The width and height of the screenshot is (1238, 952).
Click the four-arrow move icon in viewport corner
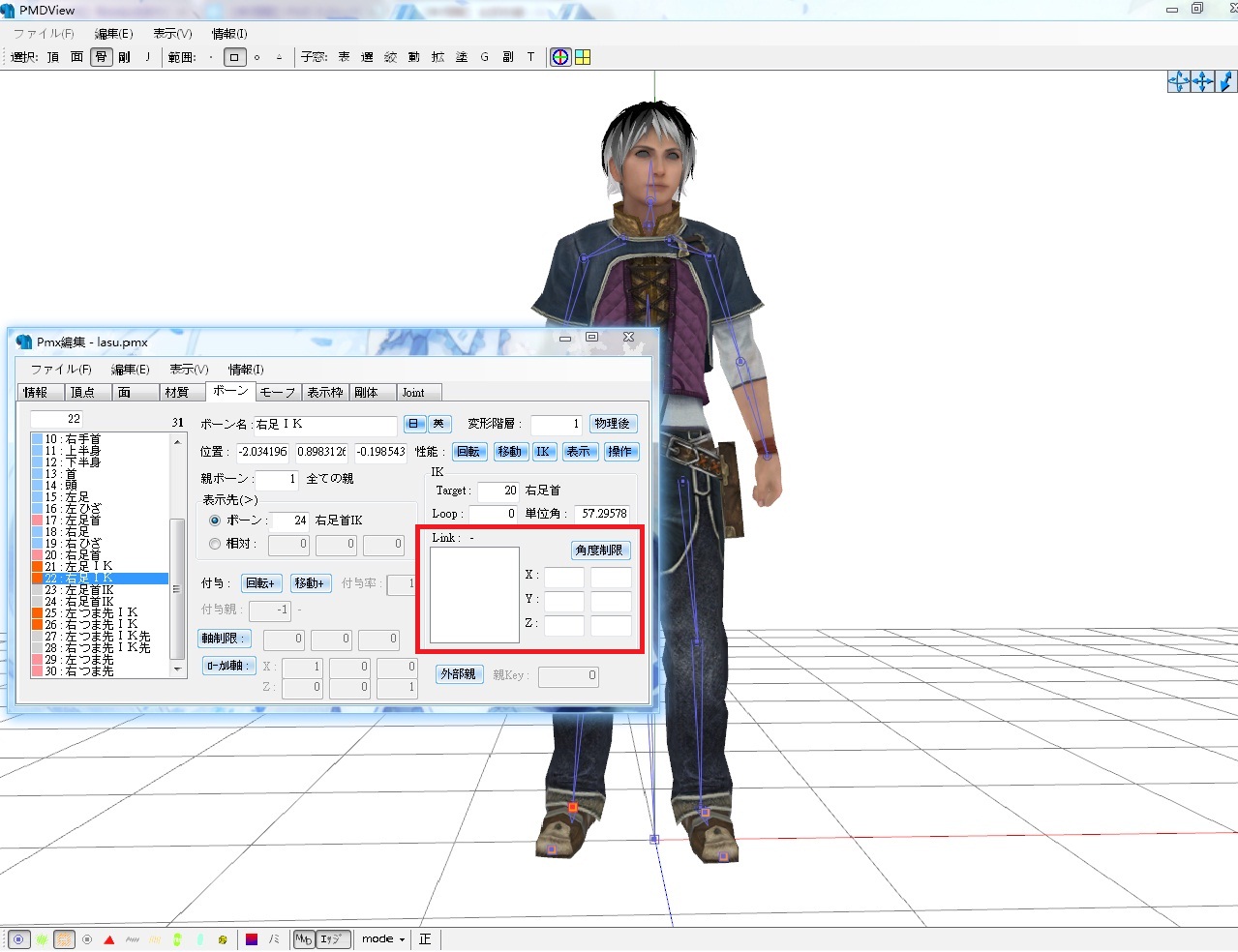[1202, 81]
